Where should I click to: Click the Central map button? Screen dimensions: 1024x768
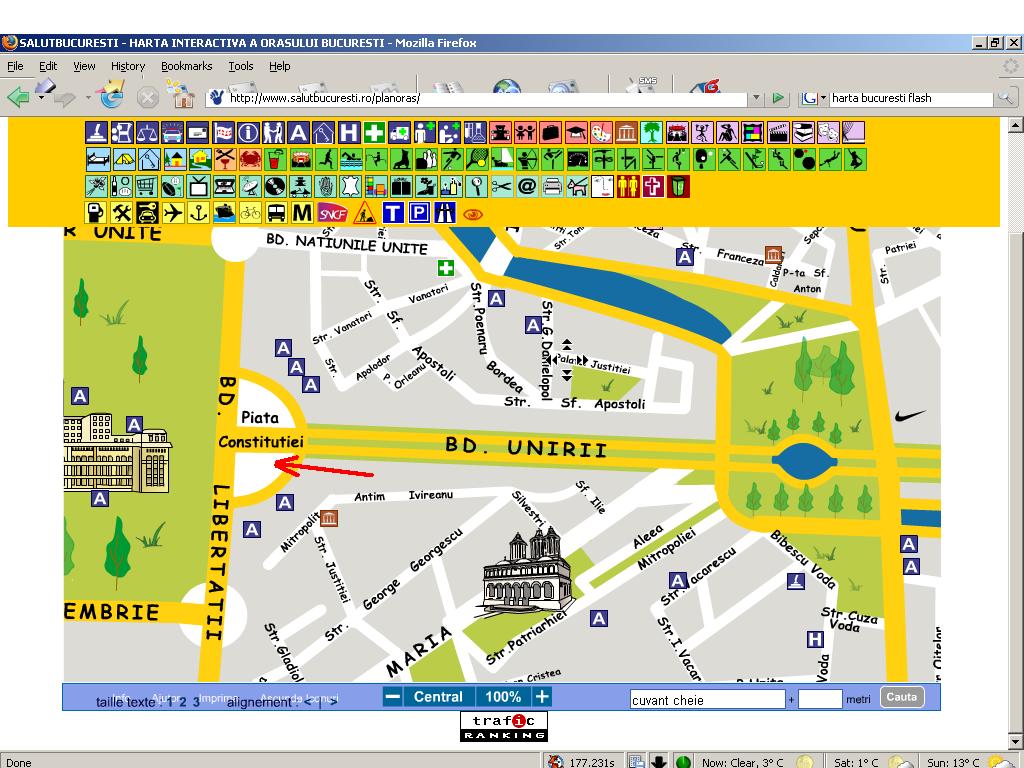(438, 697)
